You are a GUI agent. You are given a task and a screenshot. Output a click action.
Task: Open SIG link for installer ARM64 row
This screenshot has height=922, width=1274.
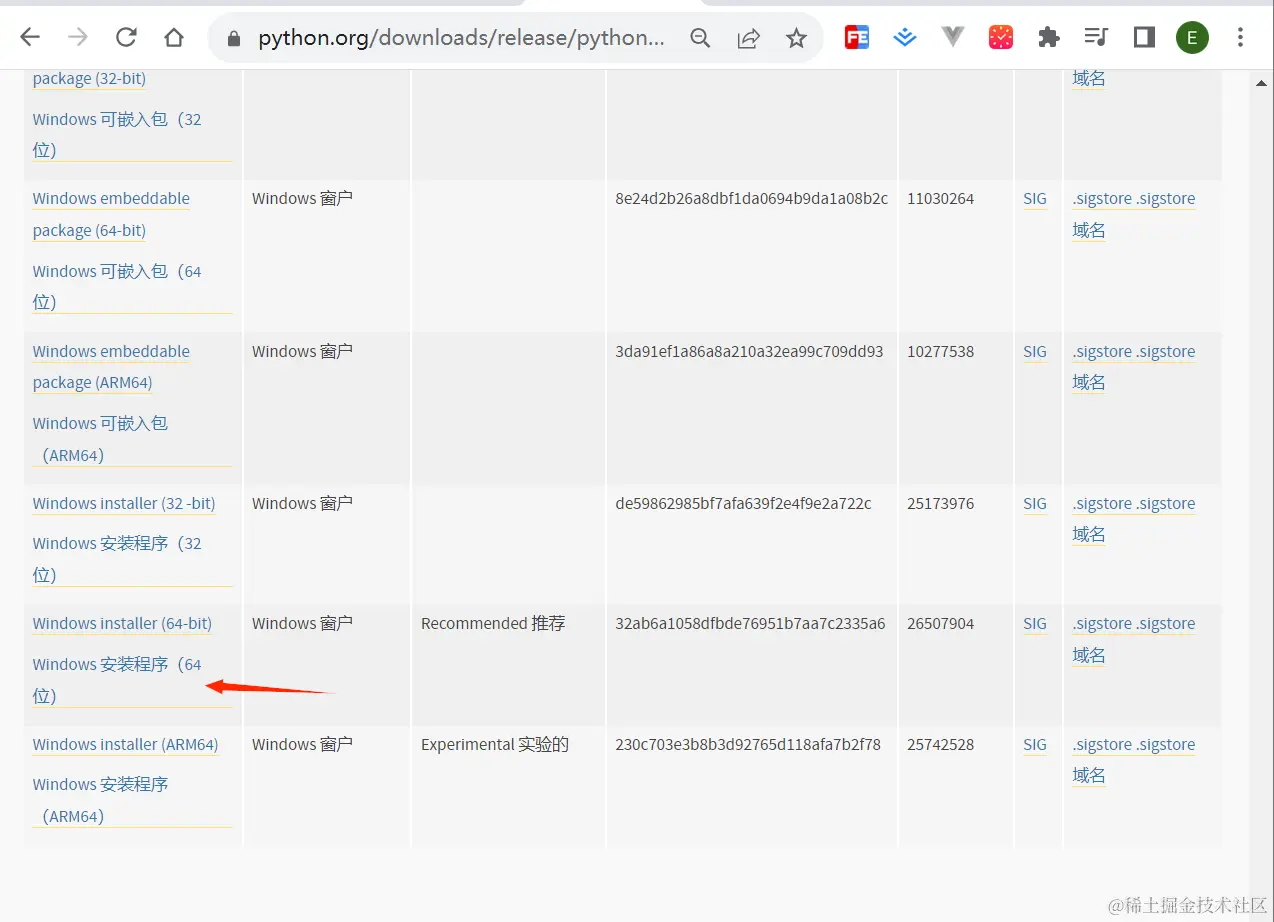tap(1035, 744)
